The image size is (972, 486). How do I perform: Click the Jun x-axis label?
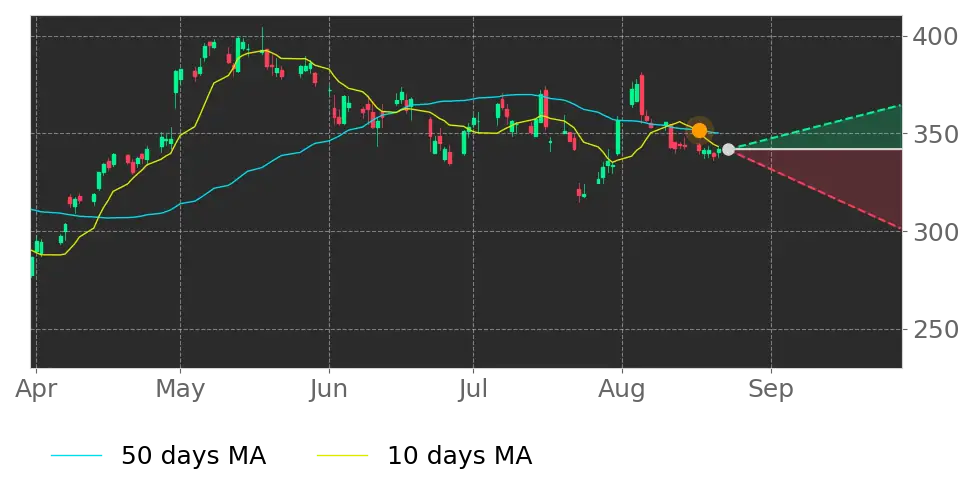point(329,389)
